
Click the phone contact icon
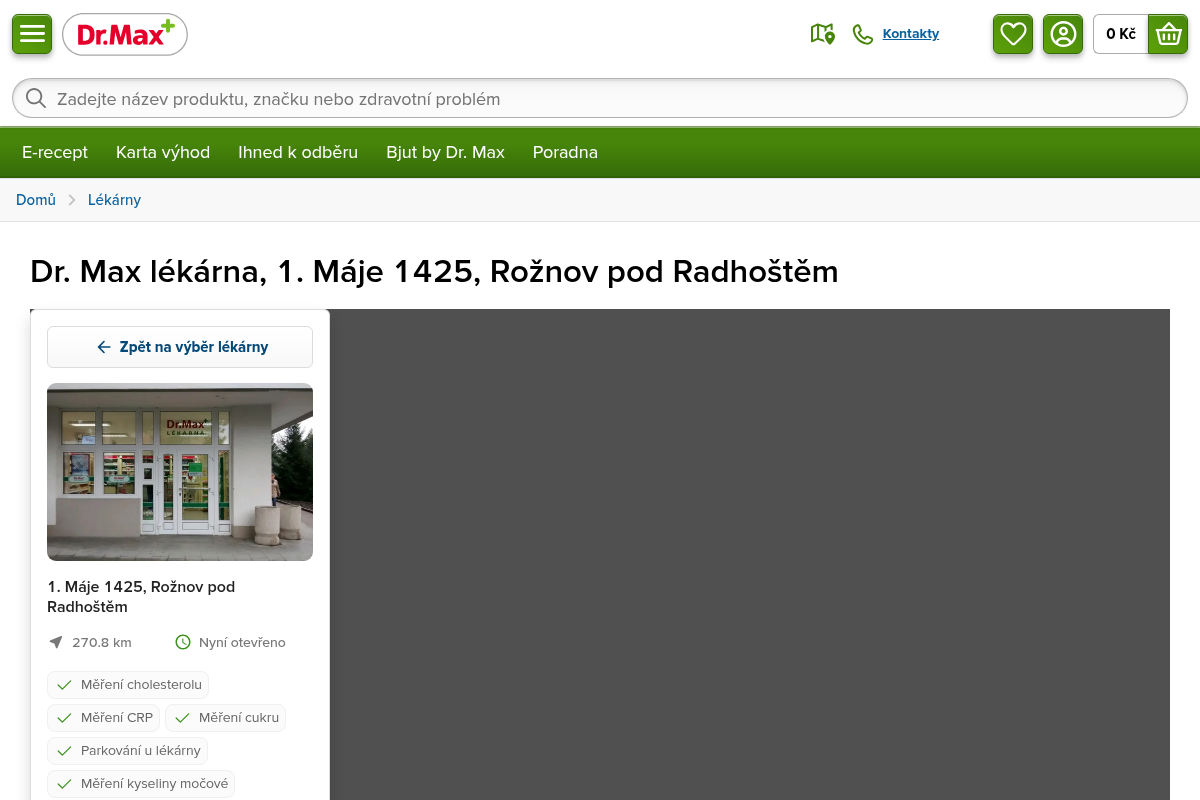click(x=862, y=34)
